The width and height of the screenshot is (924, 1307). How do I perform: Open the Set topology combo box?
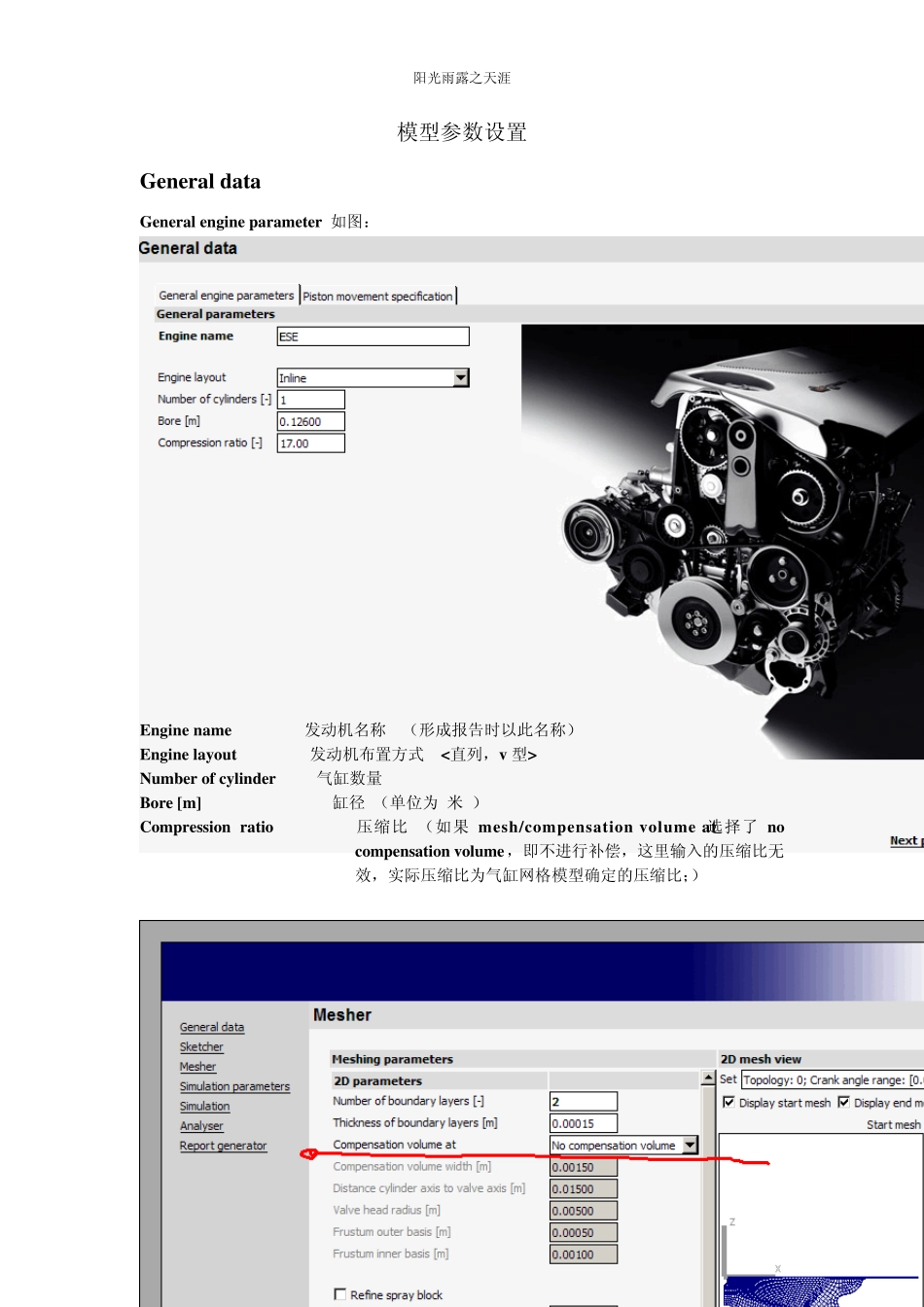coord(832,1080)
